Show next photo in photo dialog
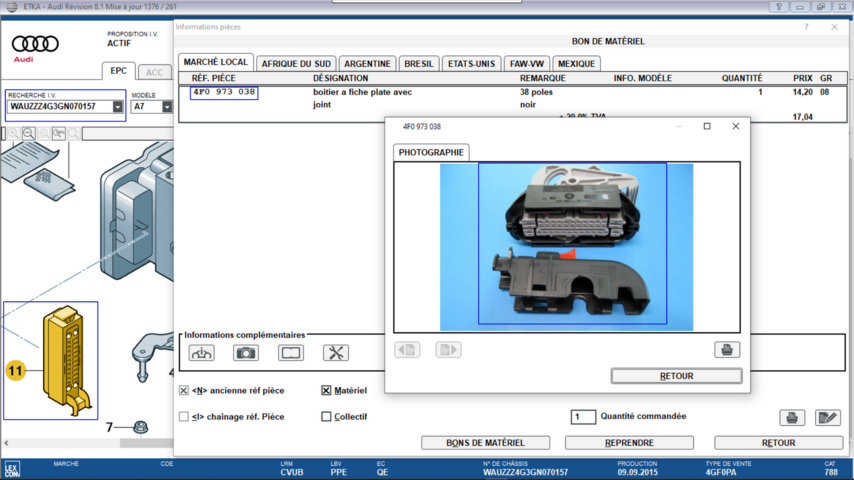 coord(448,350)
